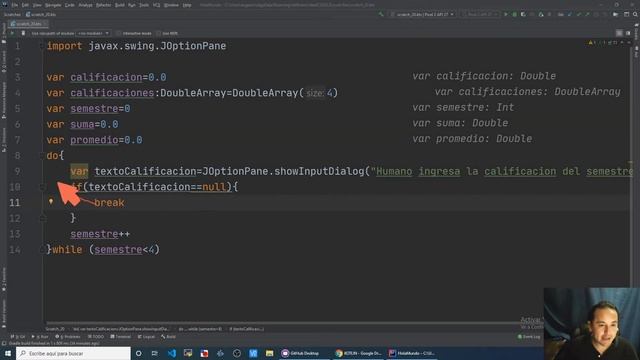Click the main toolbar Debug bug icon
The width and height of the screenshot is (640, 360).
[x=514, y=14]
